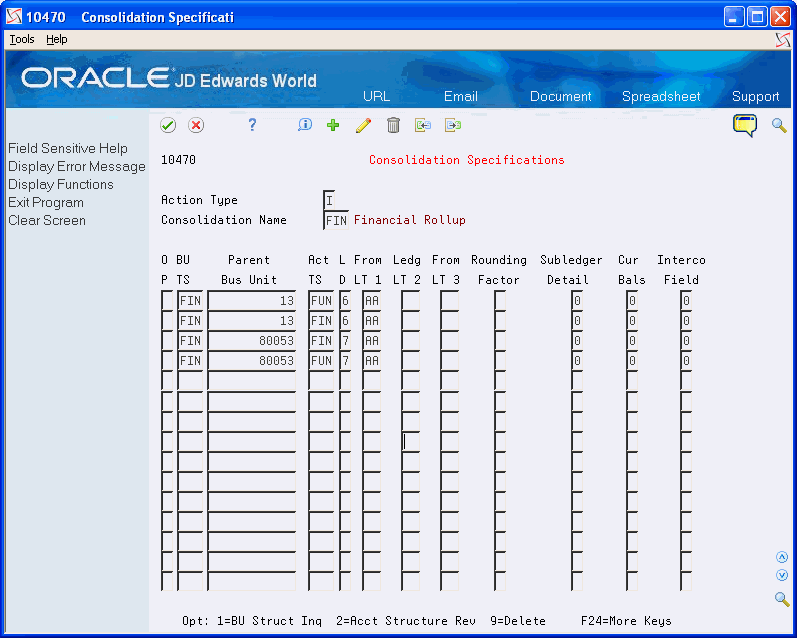Open the yellow chat bubble icon

(x=745, y=125)
